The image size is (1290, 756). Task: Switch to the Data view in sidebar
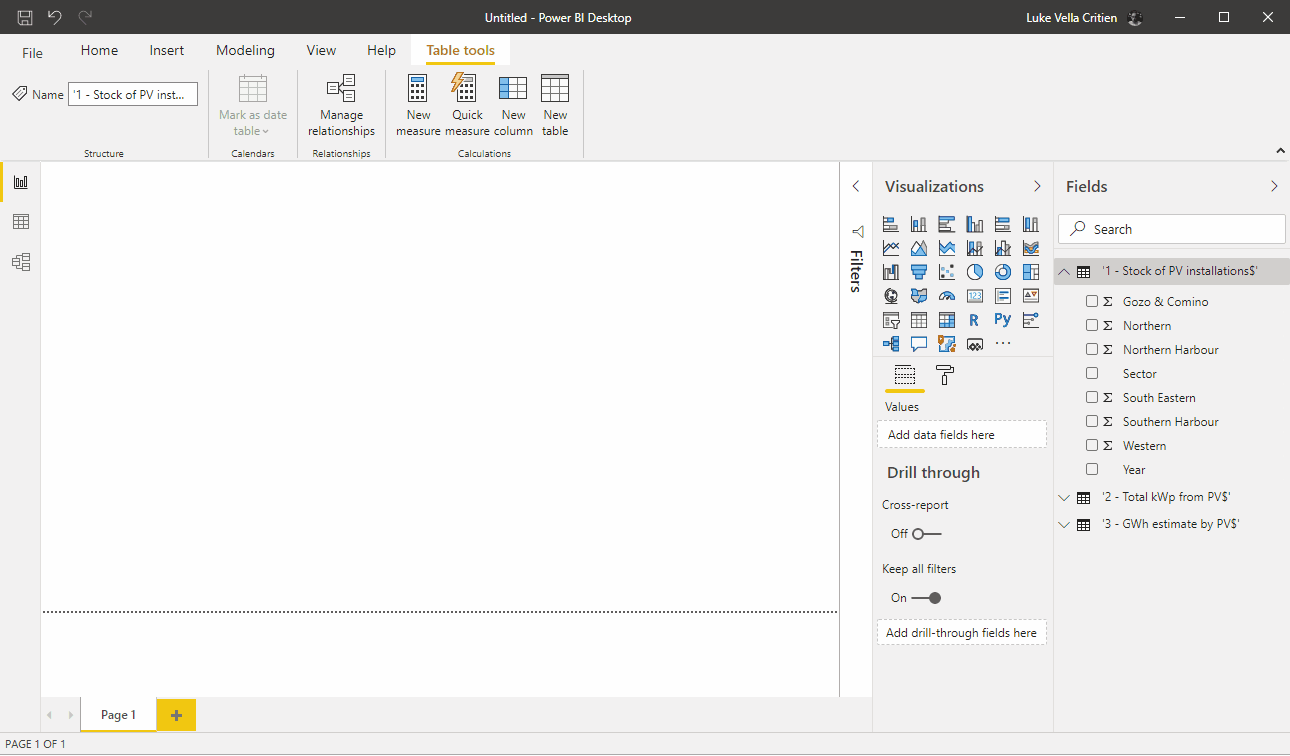tap(20, 222)
